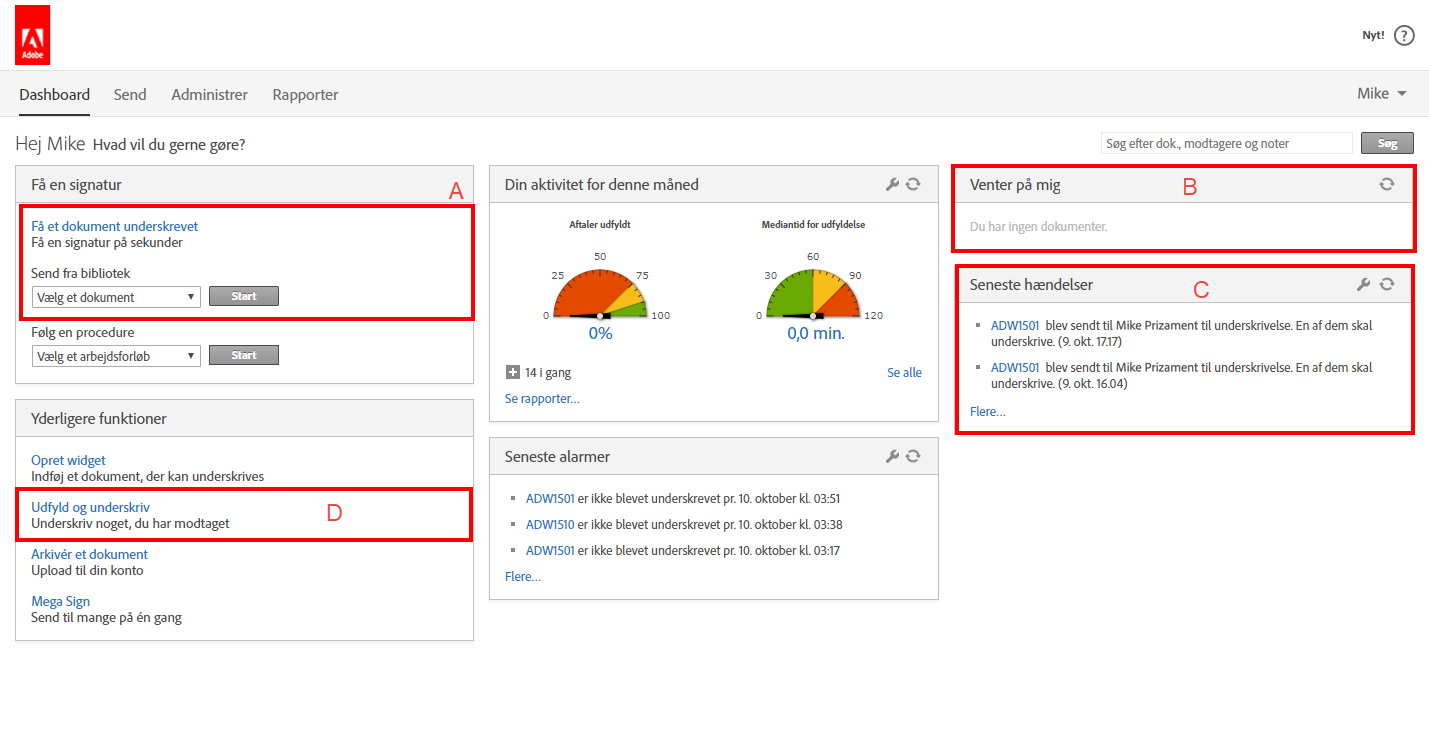Refresh the Din aktivitet for denne måned panel

pyautogui.click(x=913, y=184)
